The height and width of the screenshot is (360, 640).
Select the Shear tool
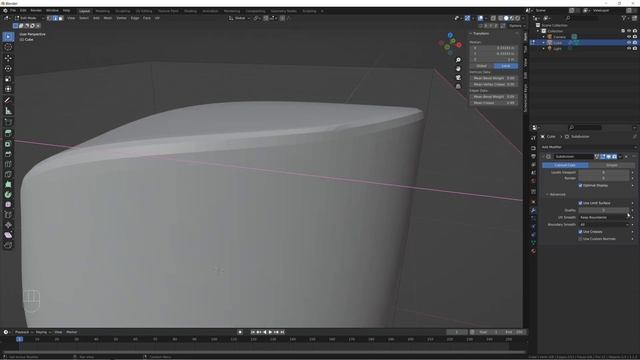click(8, 235)
